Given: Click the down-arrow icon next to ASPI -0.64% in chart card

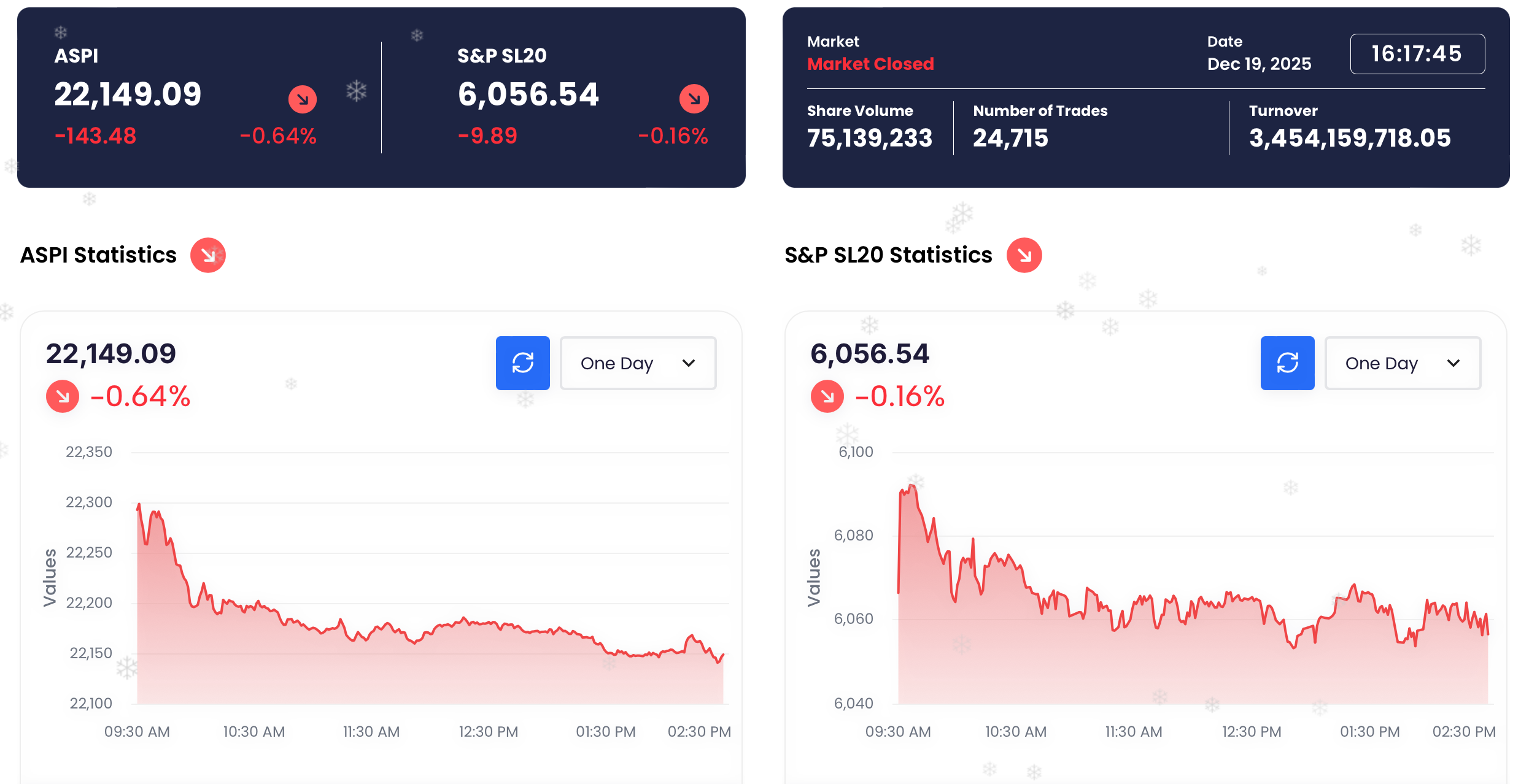Looking at the screenshot, I should click(x=63, y=396).
